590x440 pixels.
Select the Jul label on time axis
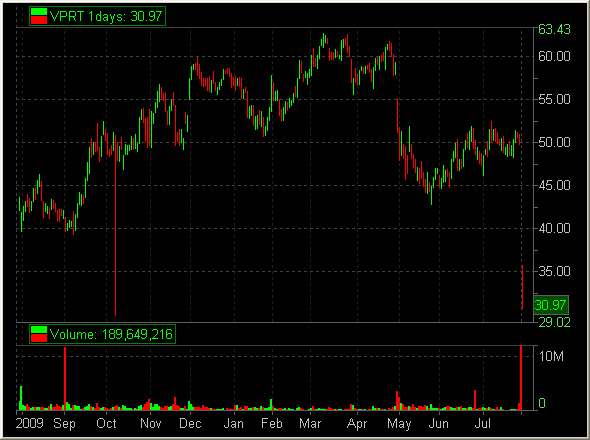[483, 423]
